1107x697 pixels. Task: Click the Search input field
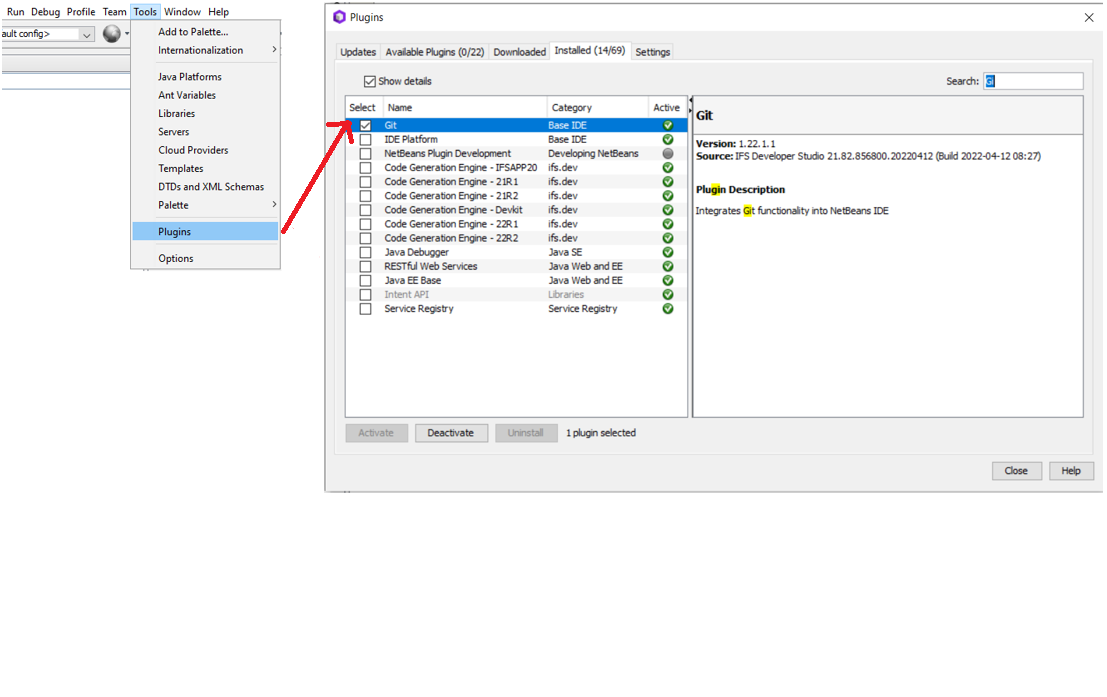click(x=1033, y=81)
